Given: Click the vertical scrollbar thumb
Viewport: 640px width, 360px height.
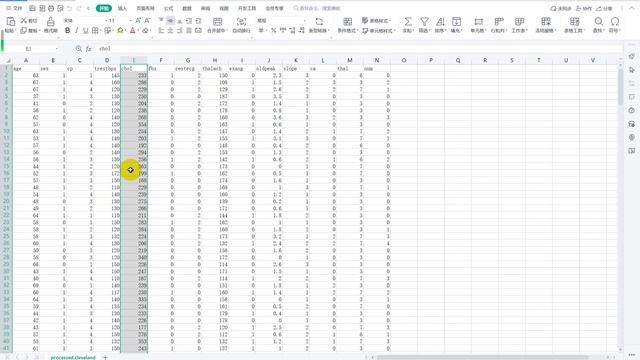Looking at the screenshot, I should pyautogui.click(x=620, y=87).
